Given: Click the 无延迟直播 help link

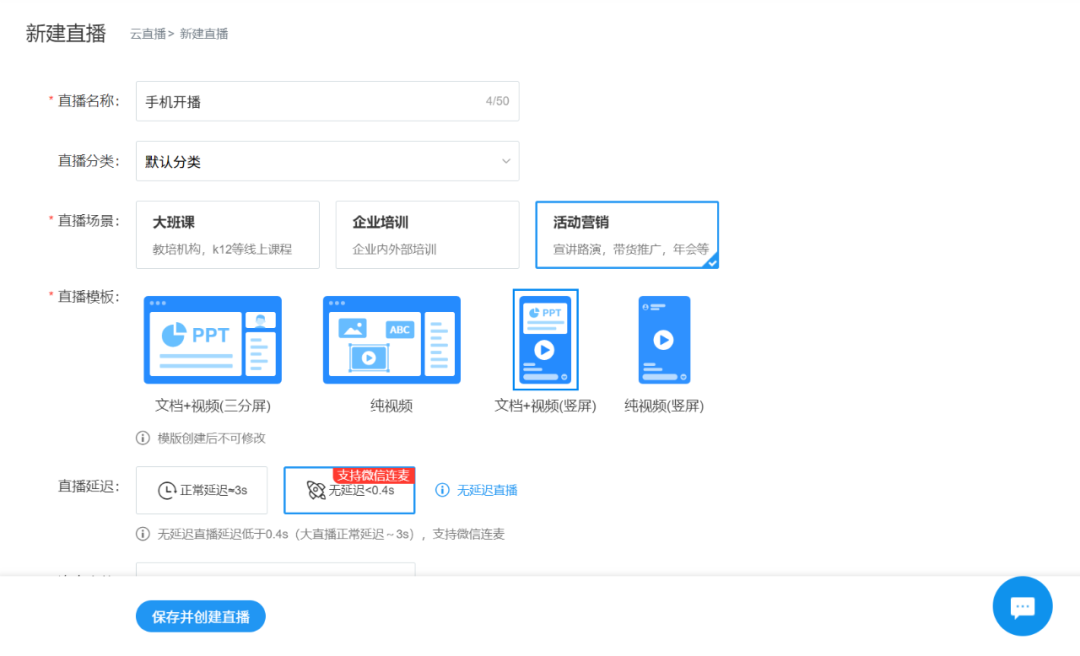Looking at the screenshot, I should point(487,490).
